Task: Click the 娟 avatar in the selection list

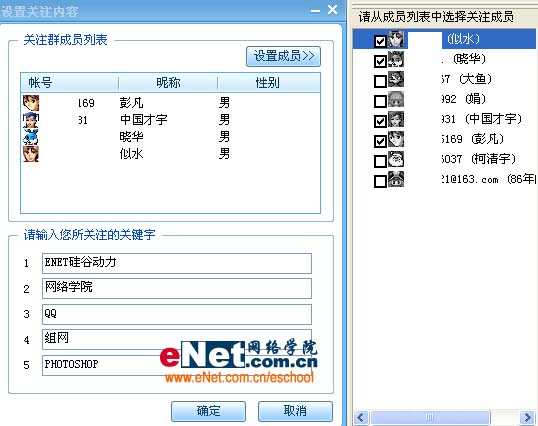Action: coord(396,99)
